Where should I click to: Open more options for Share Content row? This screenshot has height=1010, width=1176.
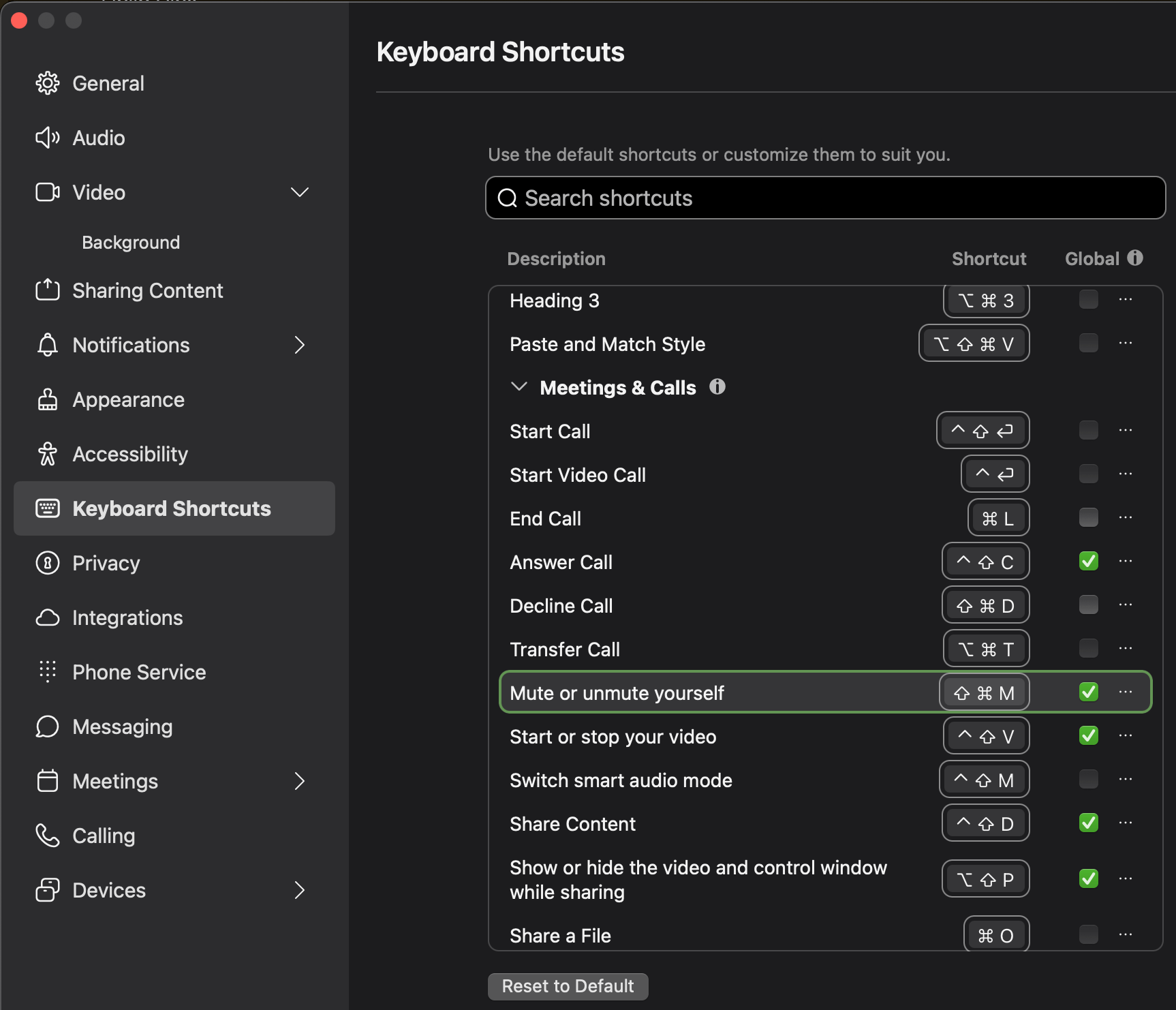click(1126, 823)
